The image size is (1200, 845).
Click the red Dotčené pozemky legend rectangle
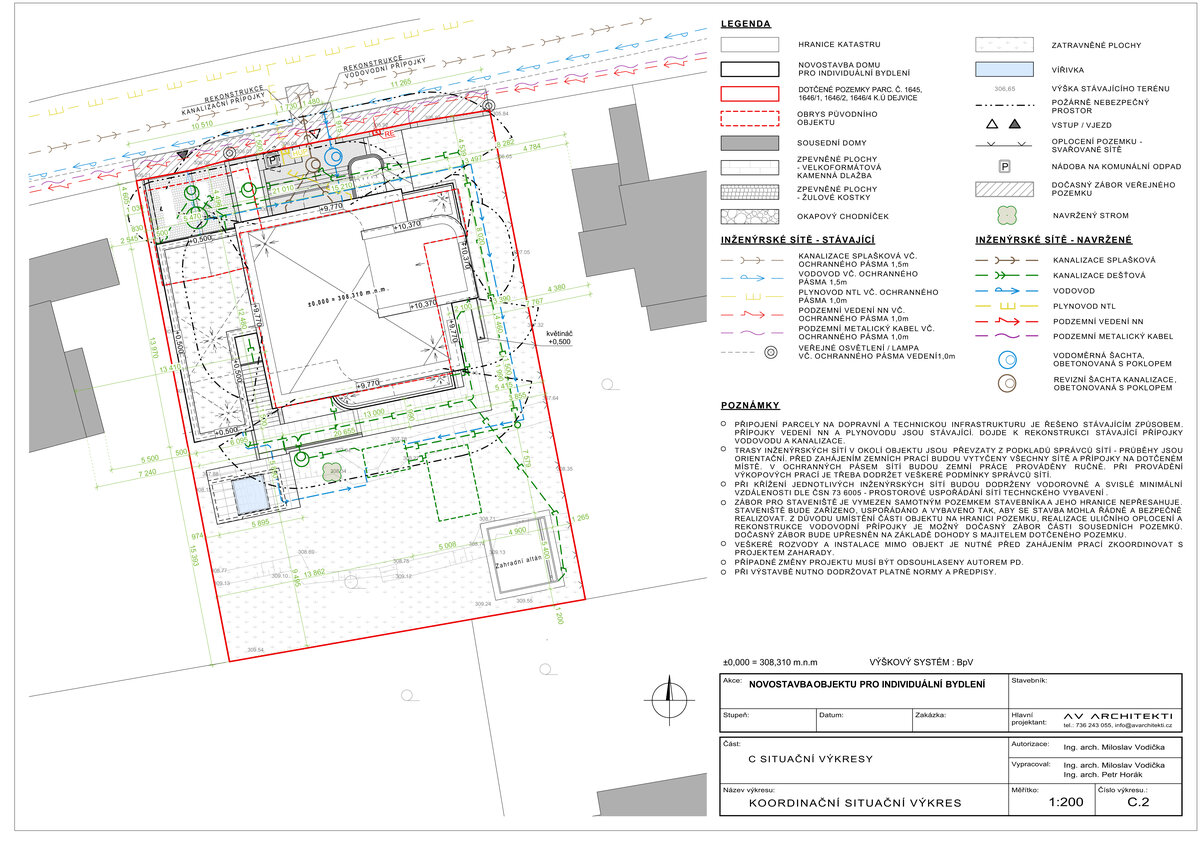point(749,95)
